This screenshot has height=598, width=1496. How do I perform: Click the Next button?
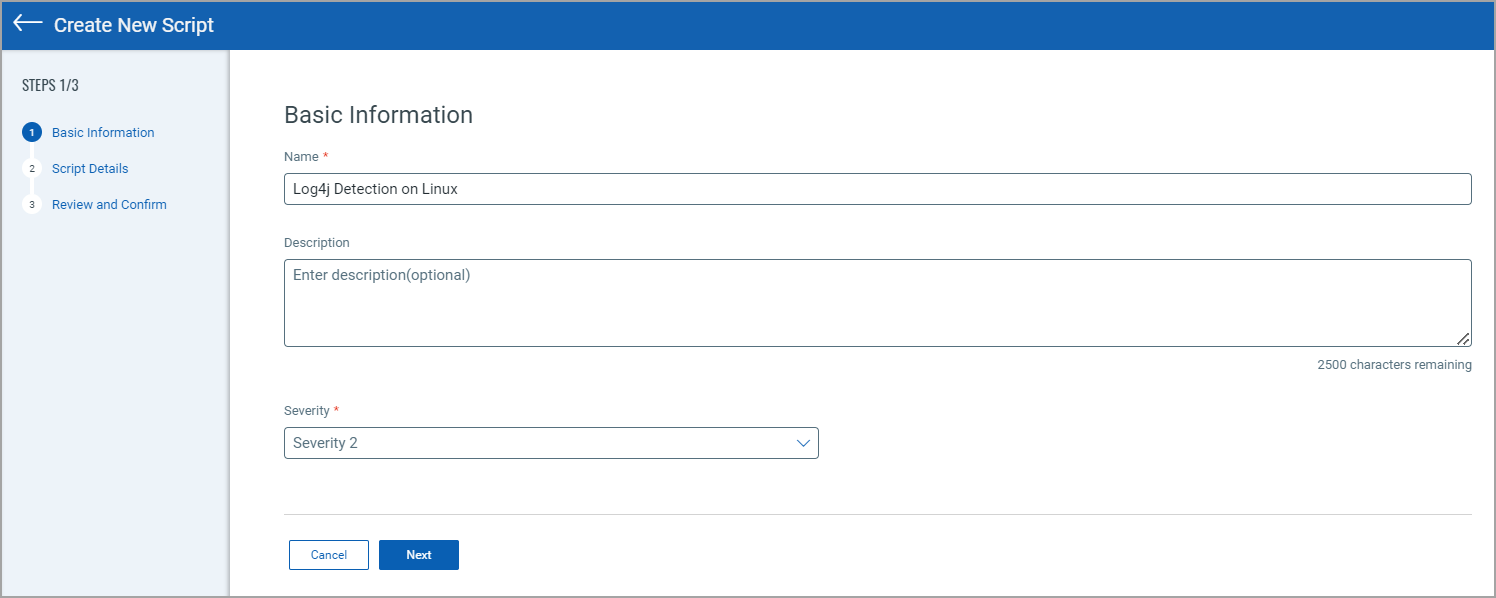click(419, 554)
